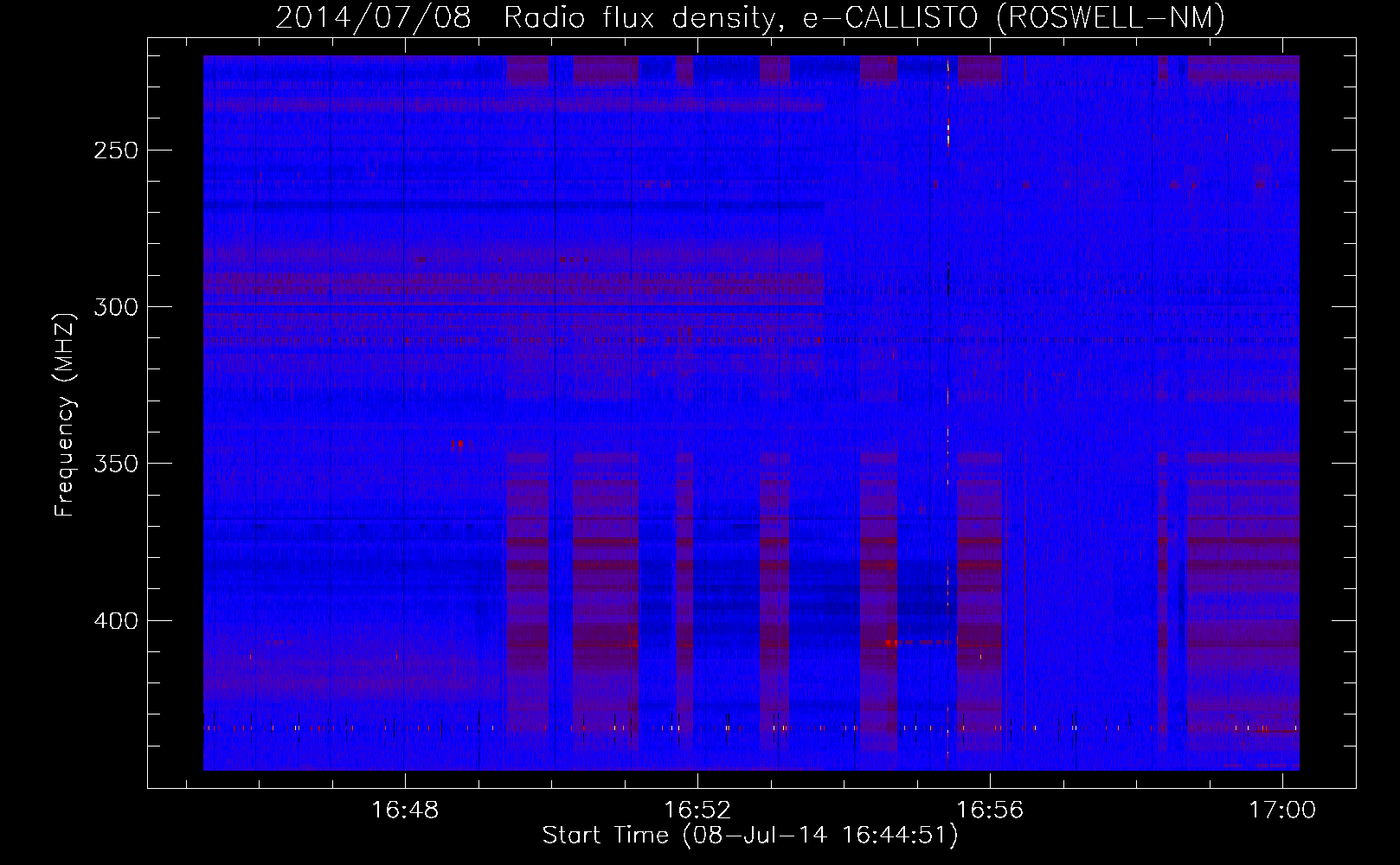
Task: Click the dotted interference line below 430 MHz
Action: tap(606, 728)
